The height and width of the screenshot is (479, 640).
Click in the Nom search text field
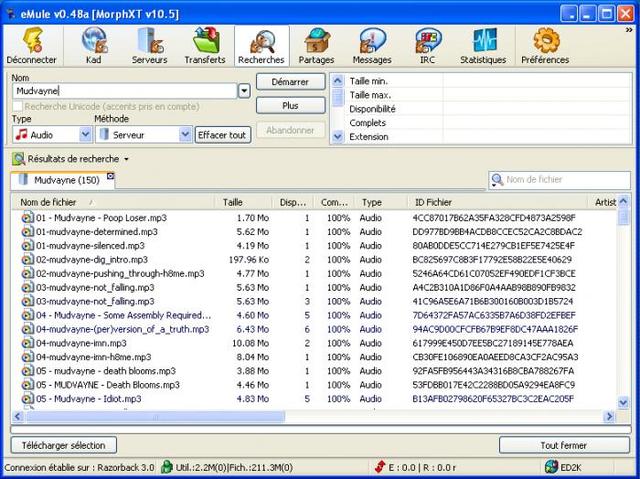click(125, 91)
